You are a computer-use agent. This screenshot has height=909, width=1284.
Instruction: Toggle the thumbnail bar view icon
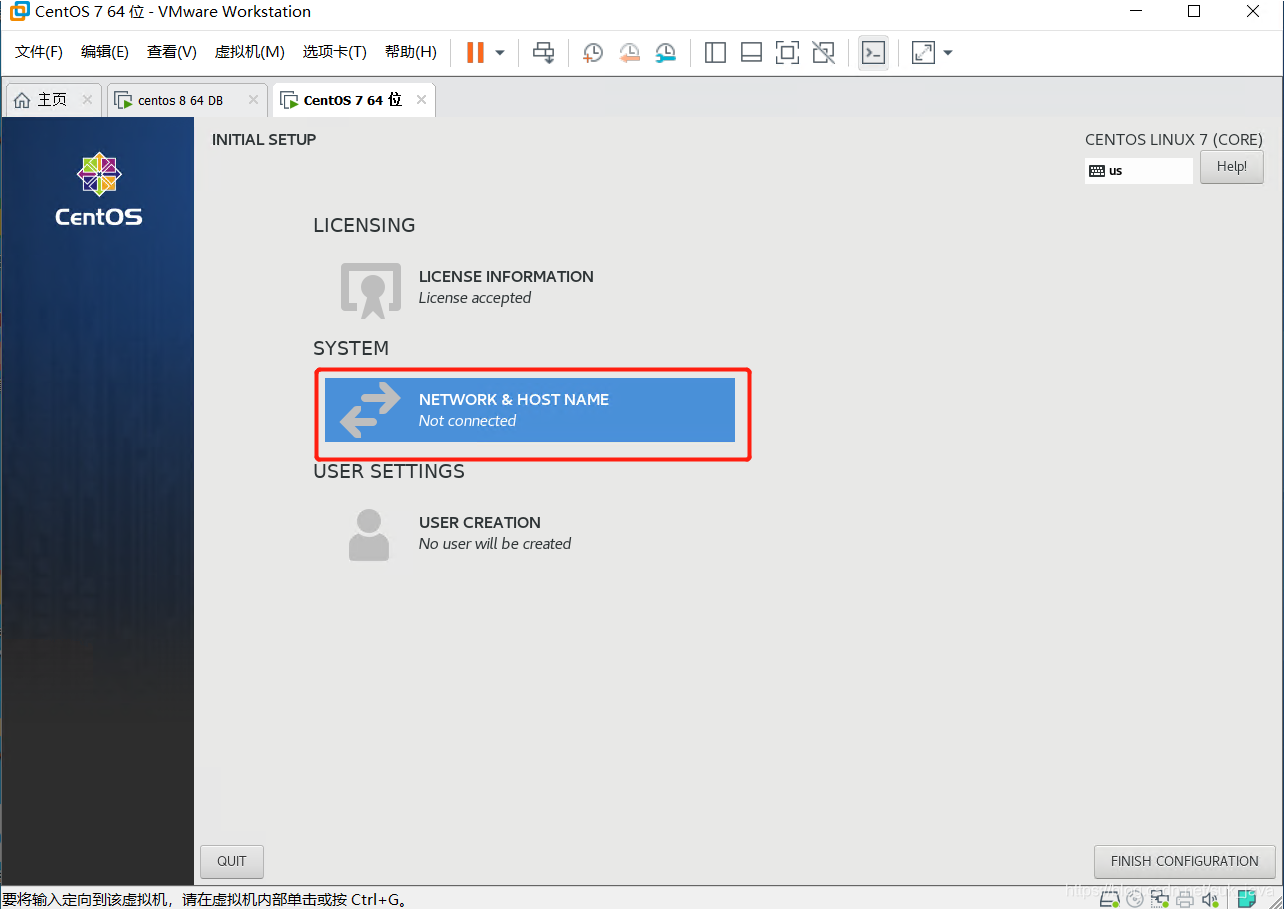[751, 52]
